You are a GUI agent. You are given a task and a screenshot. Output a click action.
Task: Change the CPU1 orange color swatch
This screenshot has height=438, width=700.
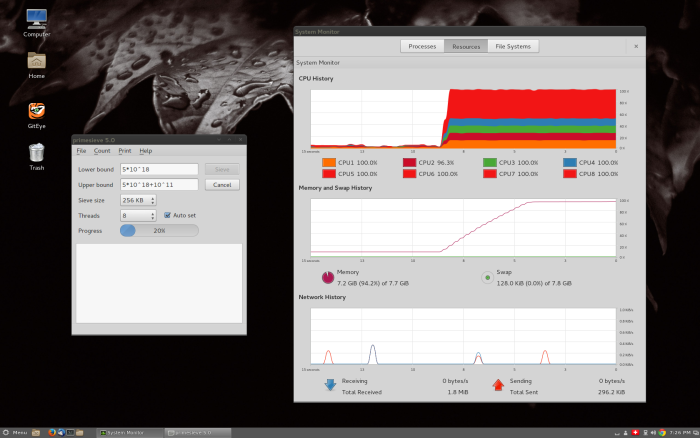point(329,163)
